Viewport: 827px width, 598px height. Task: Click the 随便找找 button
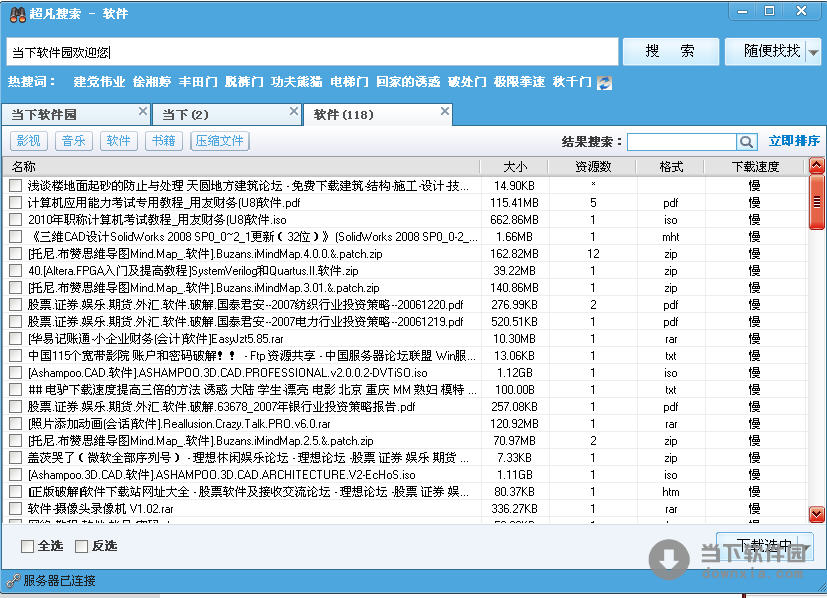click(x=766, y=52)
